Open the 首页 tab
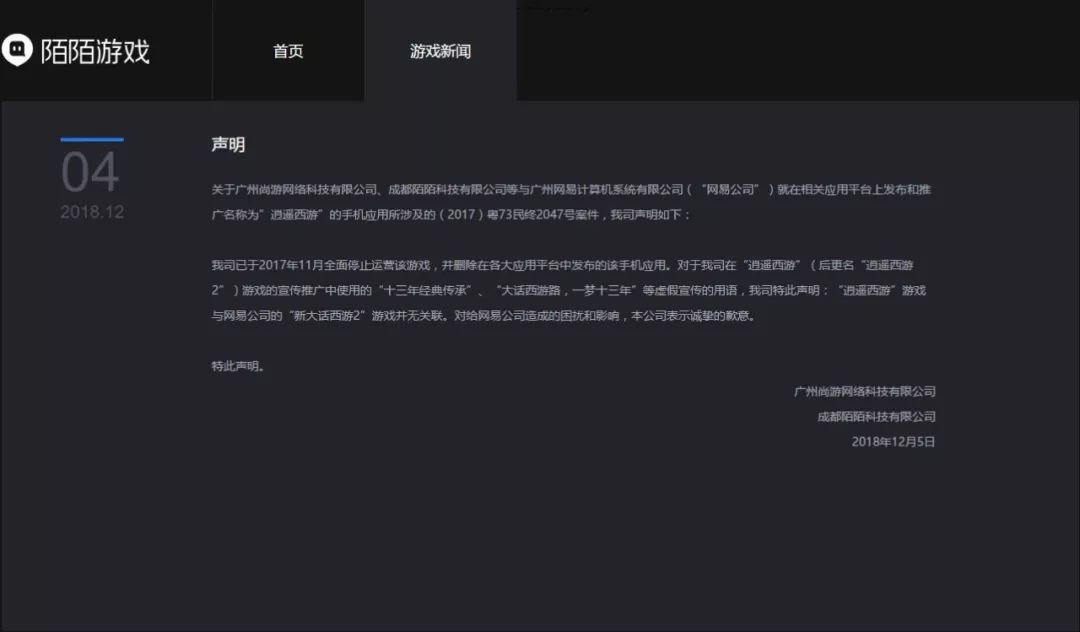This screenshot has height=632, width=1080. tap(288, 51)
